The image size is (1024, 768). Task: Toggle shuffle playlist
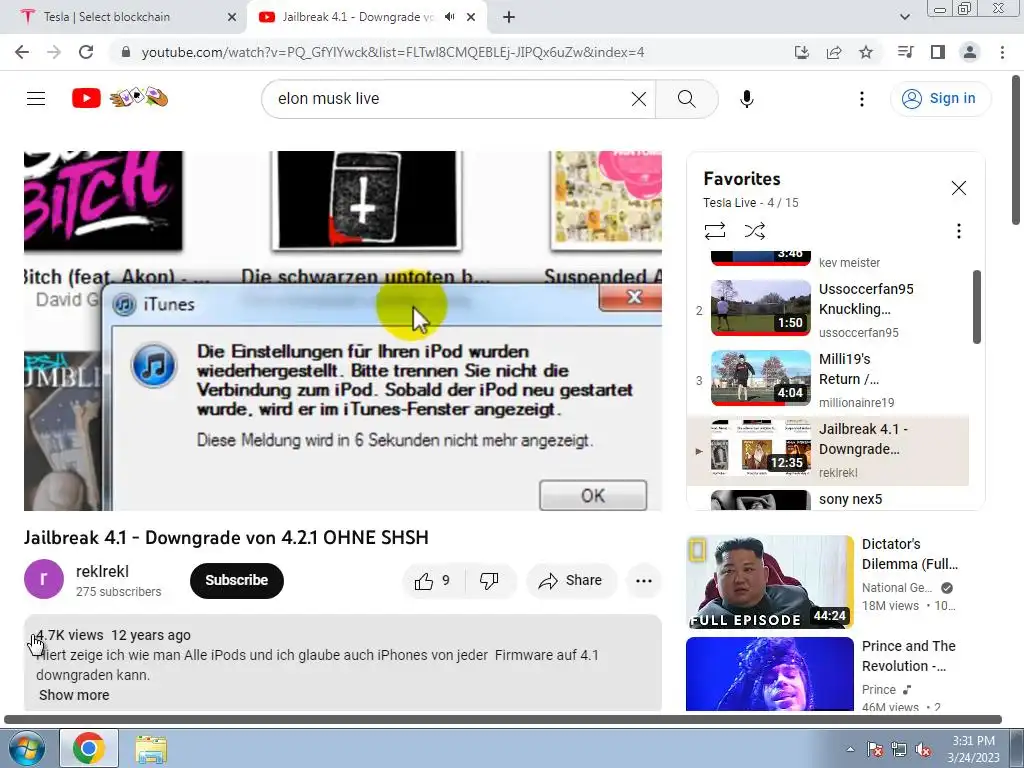click(x=754, y=231)
